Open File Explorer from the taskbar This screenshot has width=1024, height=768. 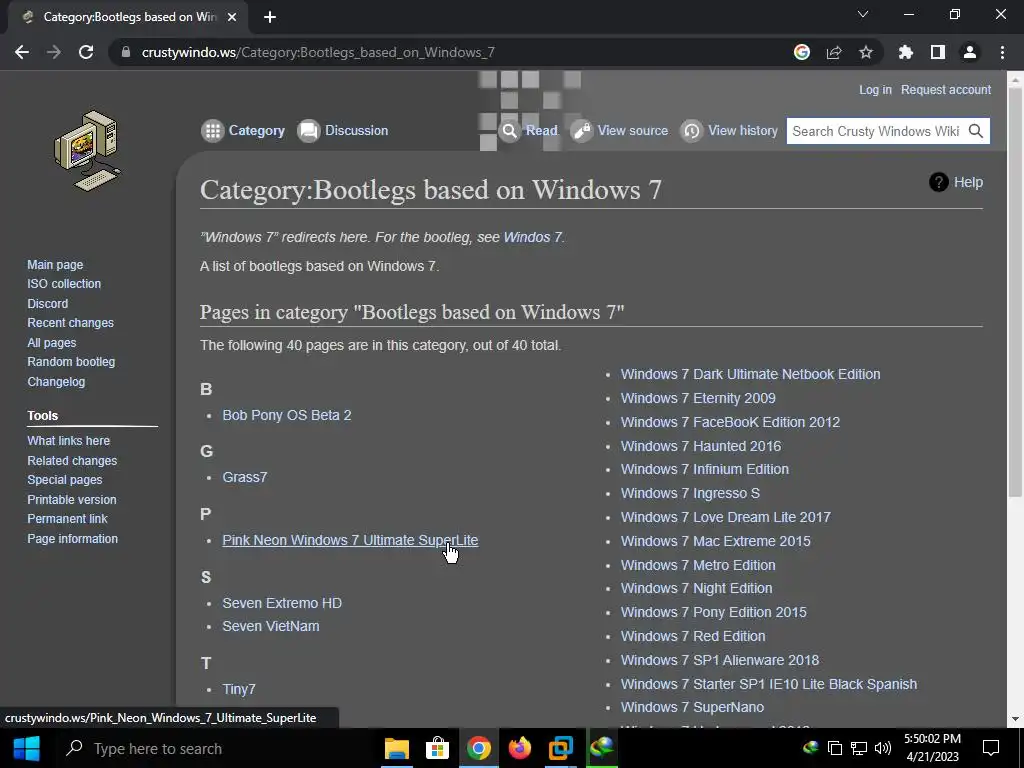(x=396, y=748)
